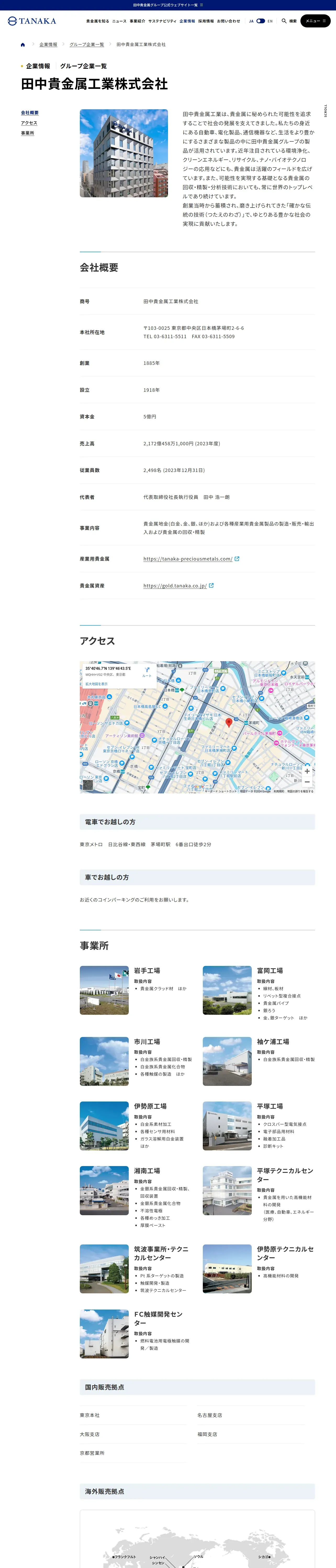Screen dimensions: 336x1568
Task: Open サステナビリティ menu item
Action: [162, 21]
